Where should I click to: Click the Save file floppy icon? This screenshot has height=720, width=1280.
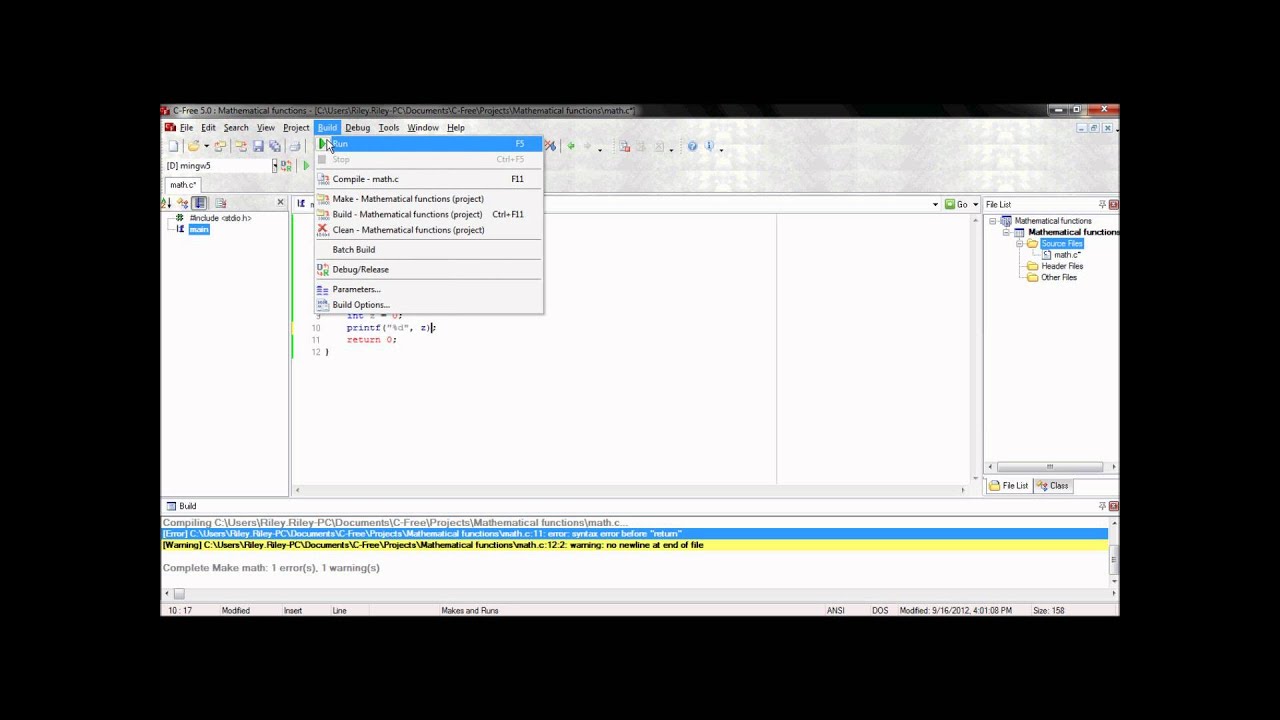click(258, 147)
